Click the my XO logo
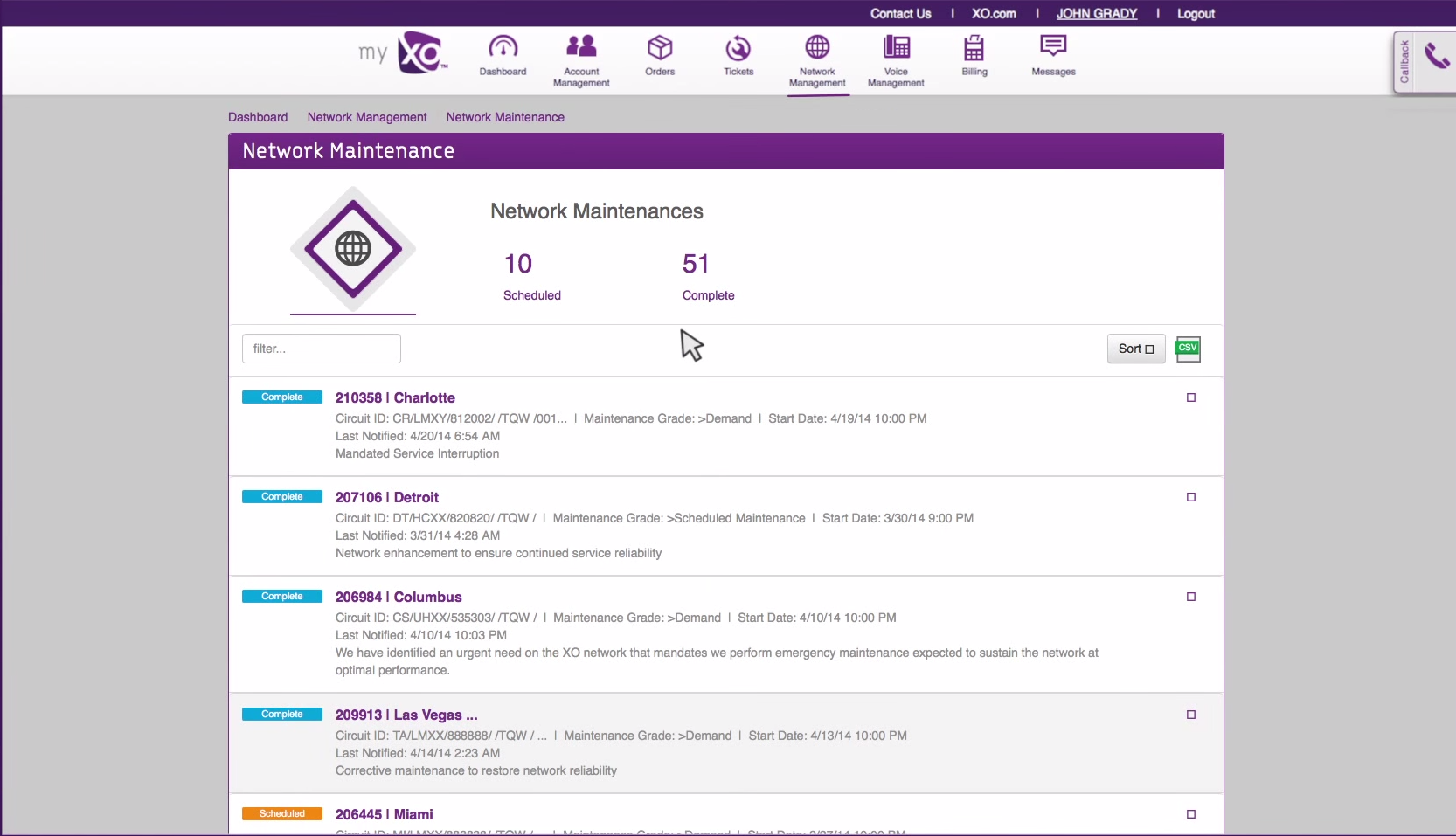 click(x=403, y=52)
